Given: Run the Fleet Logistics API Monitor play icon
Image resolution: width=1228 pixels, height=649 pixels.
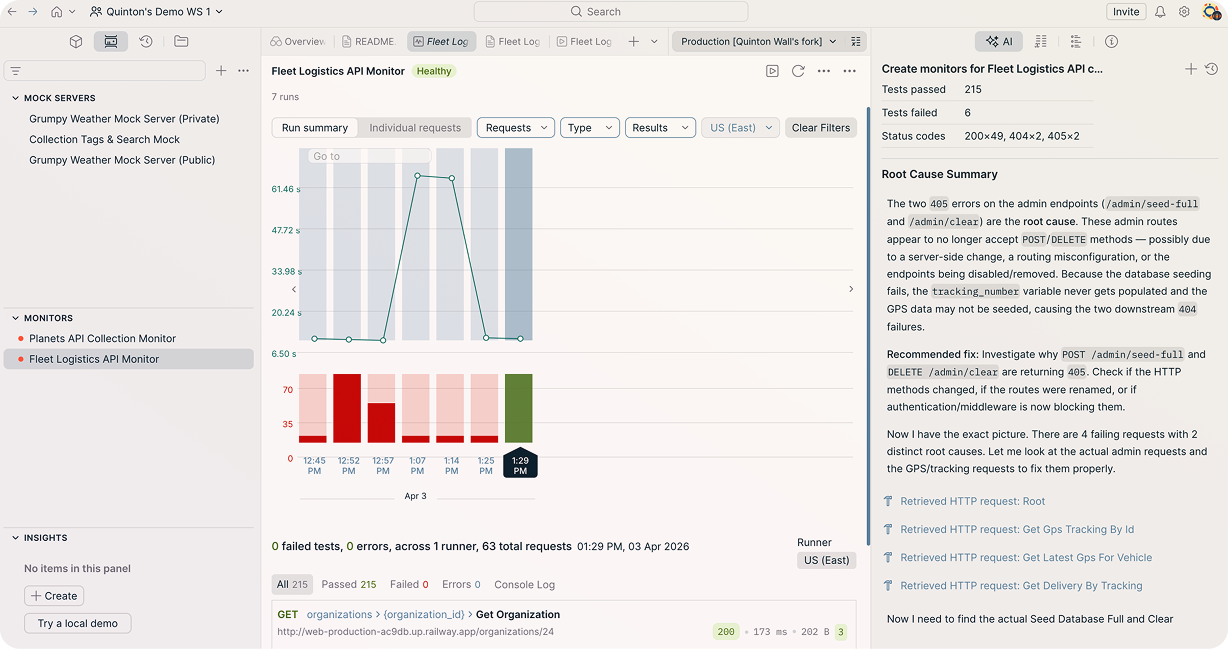Looking at the screenshot, I should click(x=772, y=71).
